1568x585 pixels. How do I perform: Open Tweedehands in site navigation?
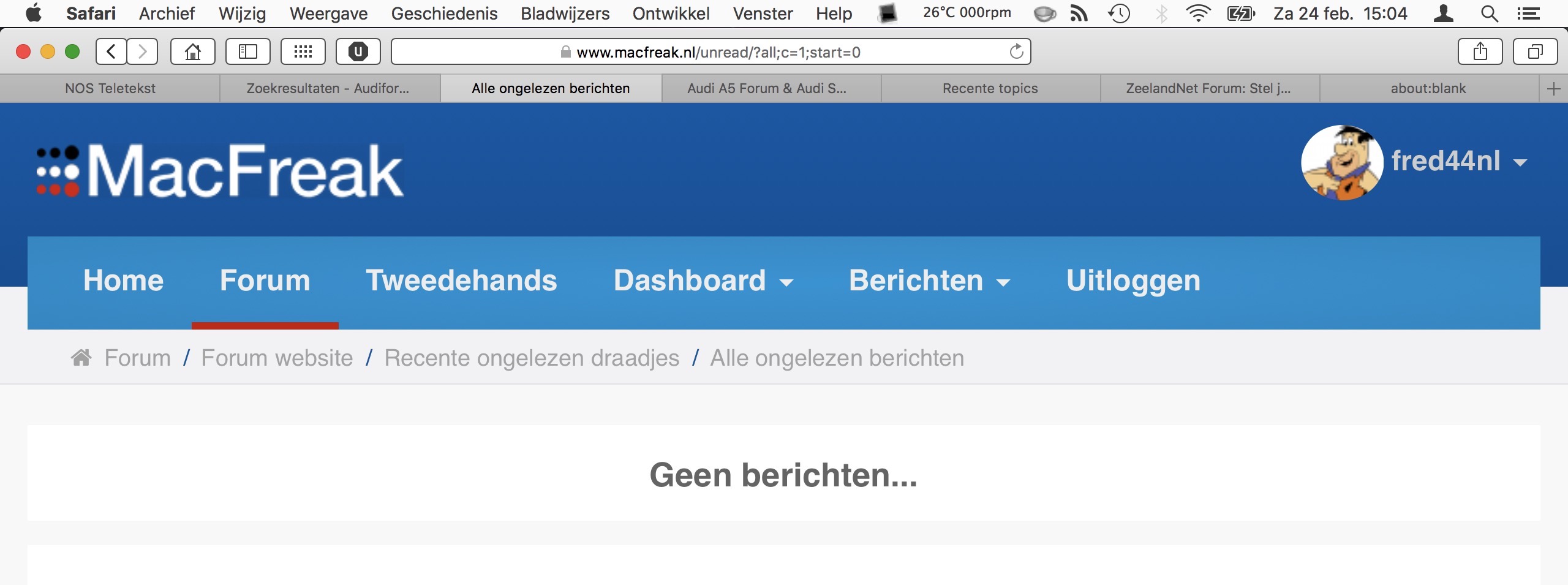[462, 281]
